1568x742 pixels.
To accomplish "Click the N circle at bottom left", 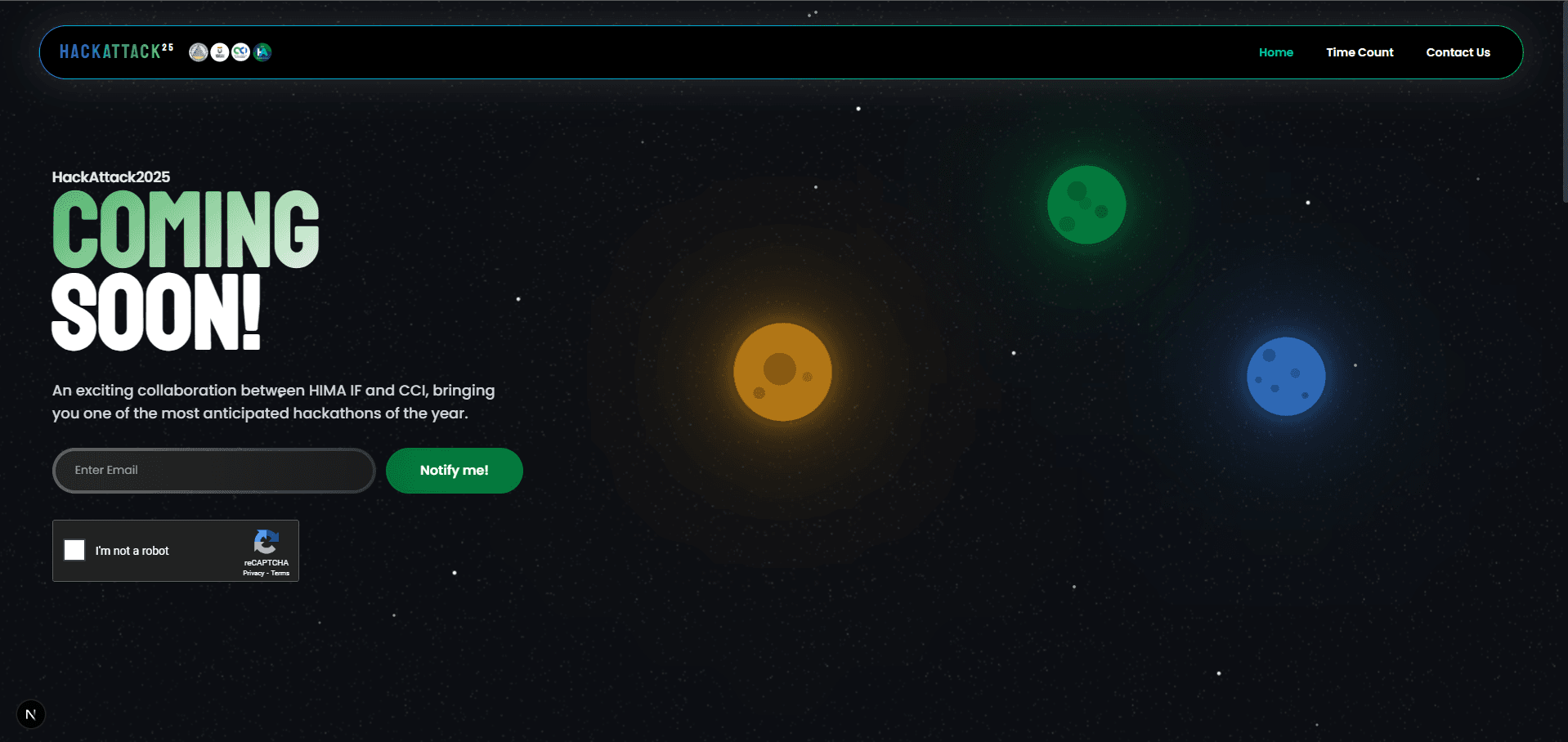I will coord(31,713).
